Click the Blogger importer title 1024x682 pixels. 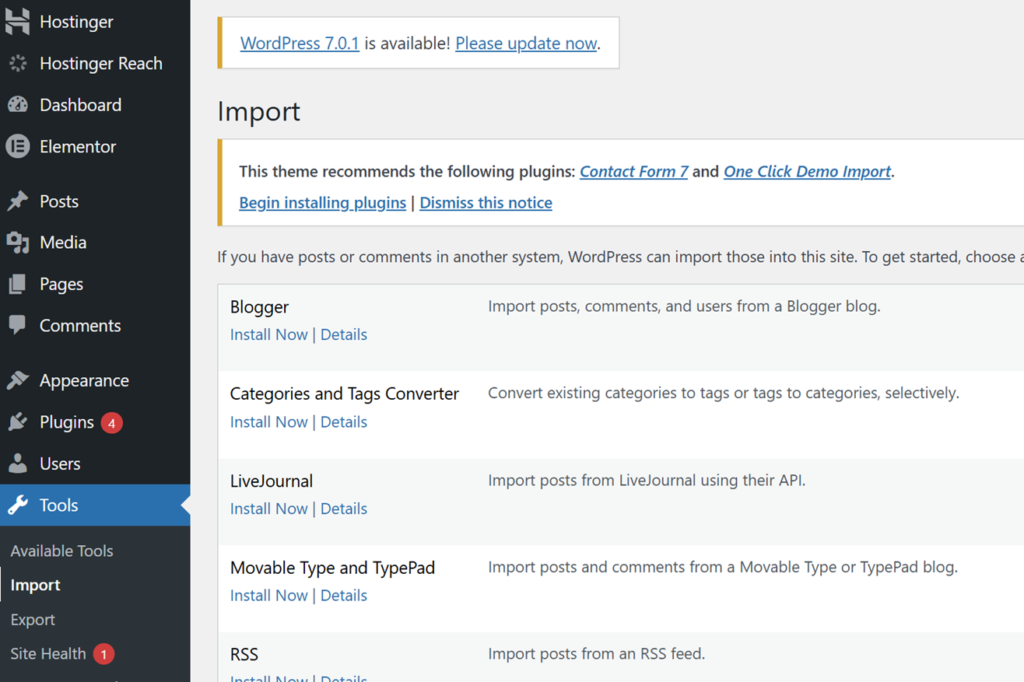pyautogui.click(x=259, y=307)
